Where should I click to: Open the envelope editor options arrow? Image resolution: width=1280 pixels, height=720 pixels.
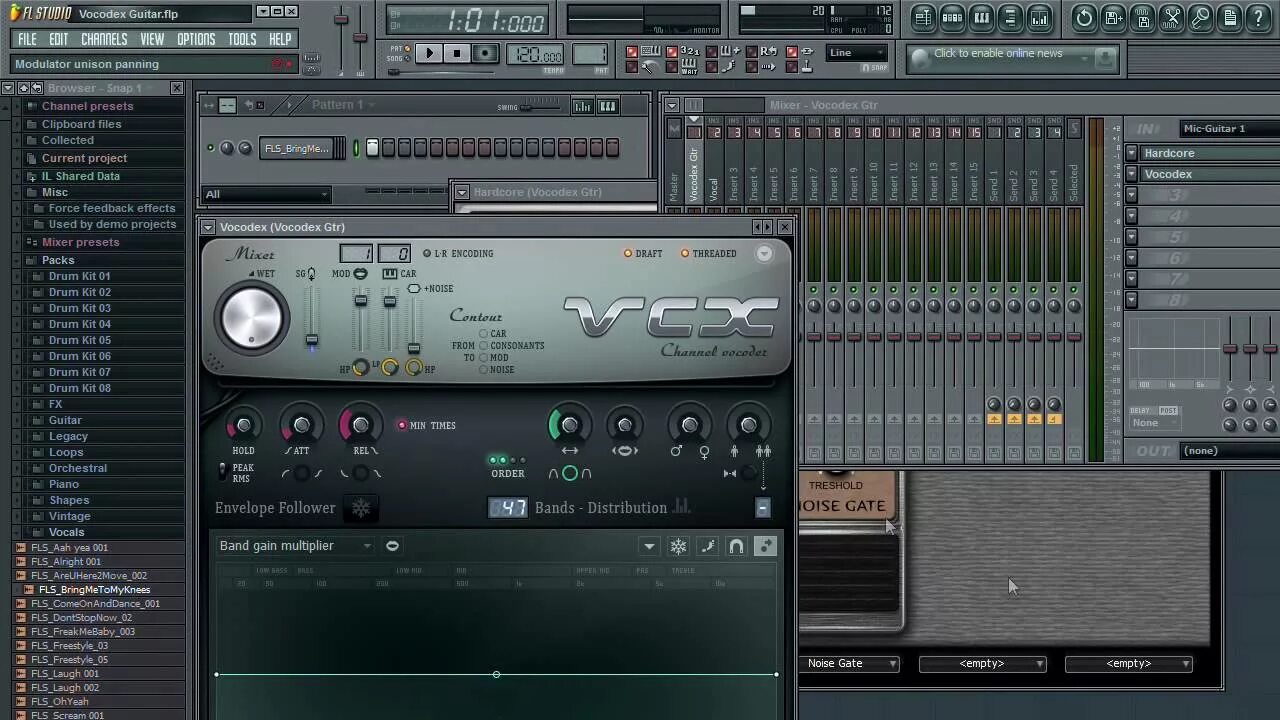point(649,546)
